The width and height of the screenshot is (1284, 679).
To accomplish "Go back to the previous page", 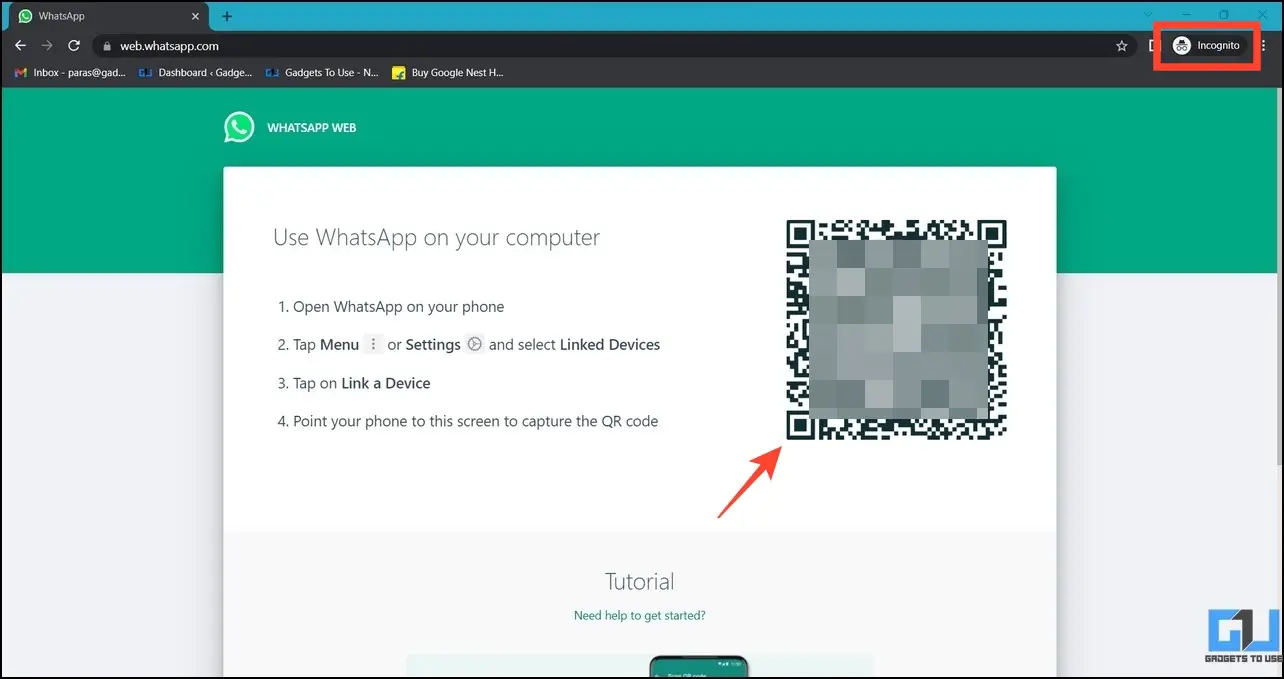I will tap(21, 46).
